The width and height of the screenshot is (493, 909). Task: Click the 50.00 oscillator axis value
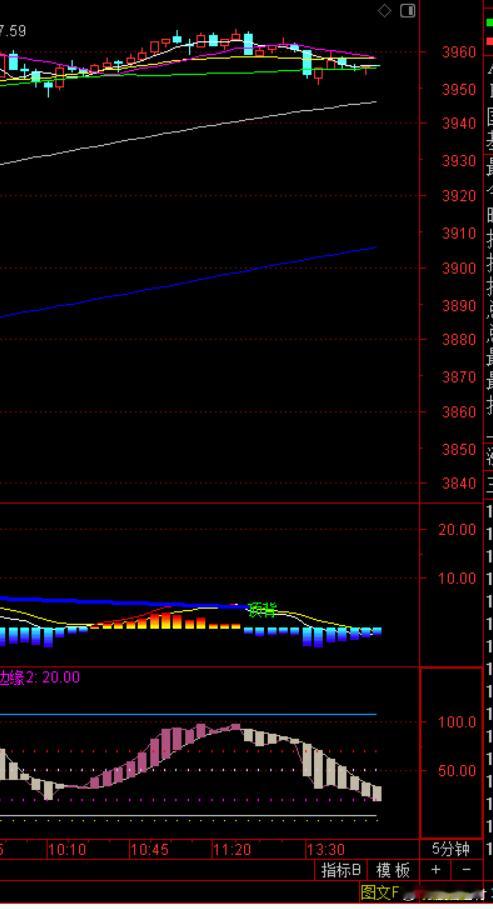pyautogui.click(x=457, y=770)
